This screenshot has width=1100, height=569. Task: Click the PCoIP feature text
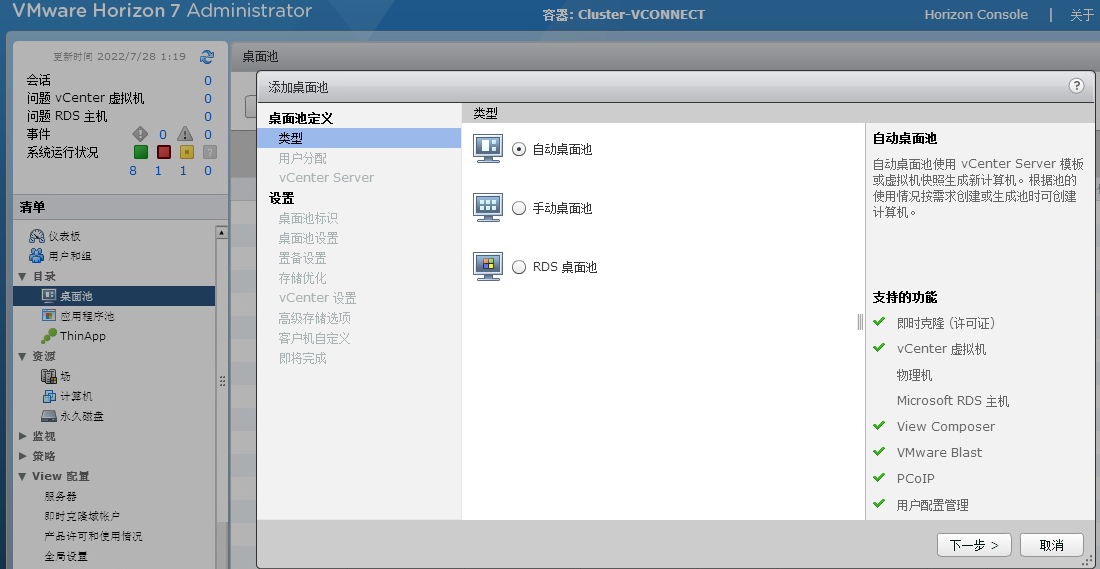coord(915,478)
